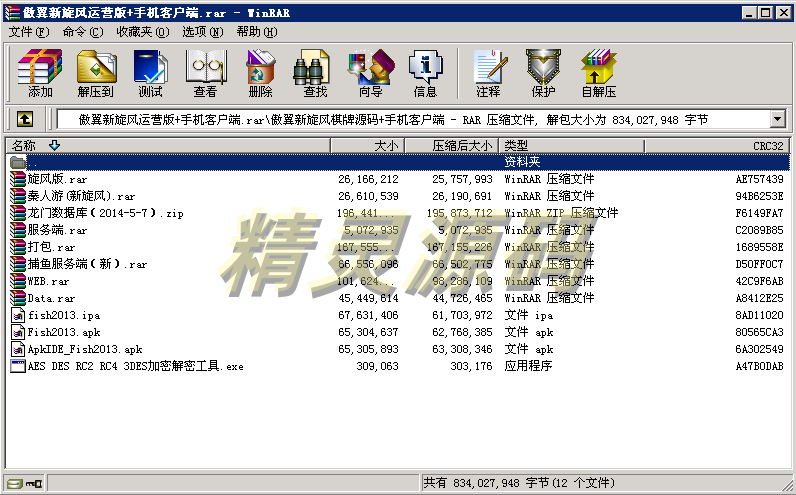This screenshot has width=796, height=495.
Task: Click the 解压到 (Extract To) toolbar icon
Action: tap(96, 67)
